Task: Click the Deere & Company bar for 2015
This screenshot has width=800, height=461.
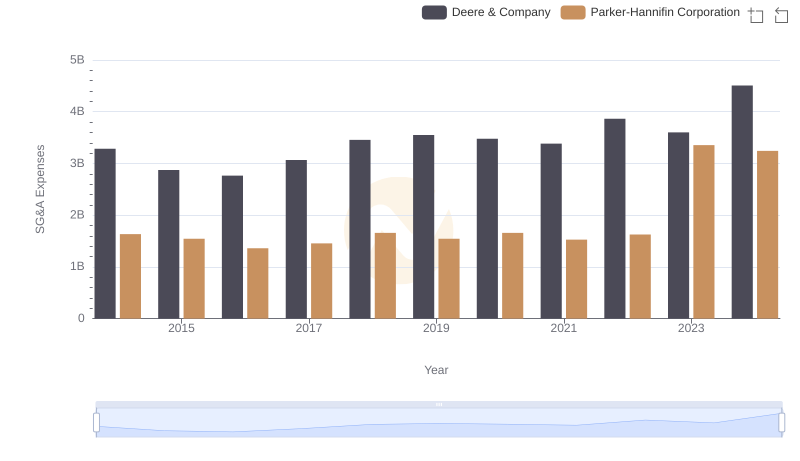Action: [x=169, y=244]
